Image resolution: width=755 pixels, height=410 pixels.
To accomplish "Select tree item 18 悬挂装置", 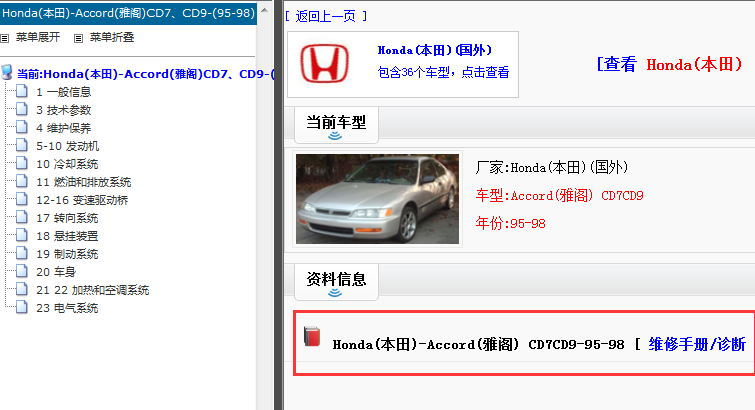I will click(67, 236).
